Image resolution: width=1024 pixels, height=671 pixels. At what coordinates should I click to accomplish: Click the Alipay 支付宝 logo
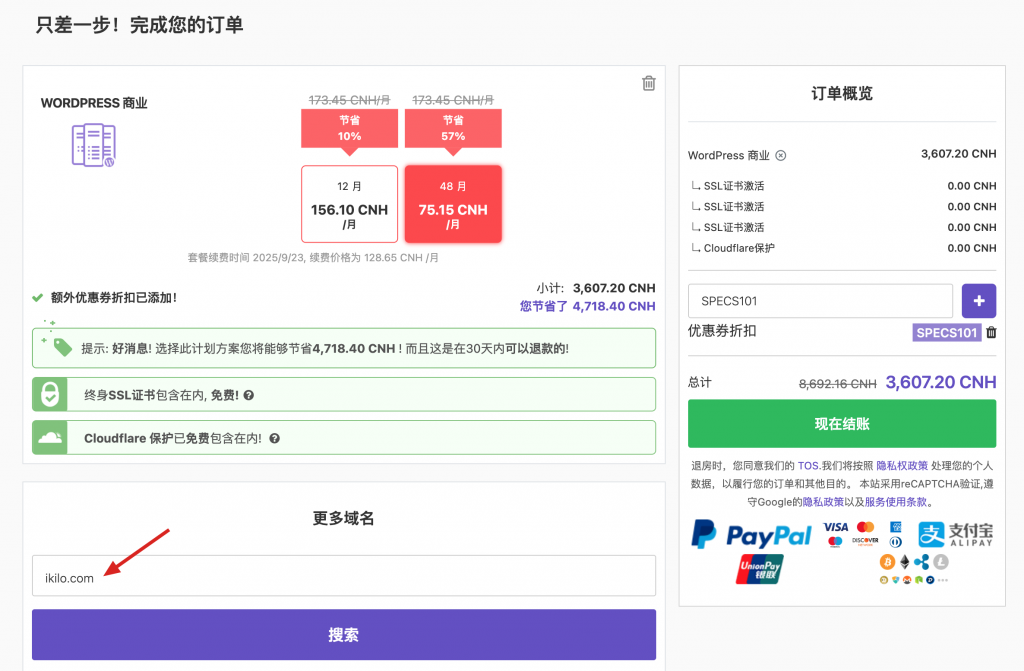[956, 535]
